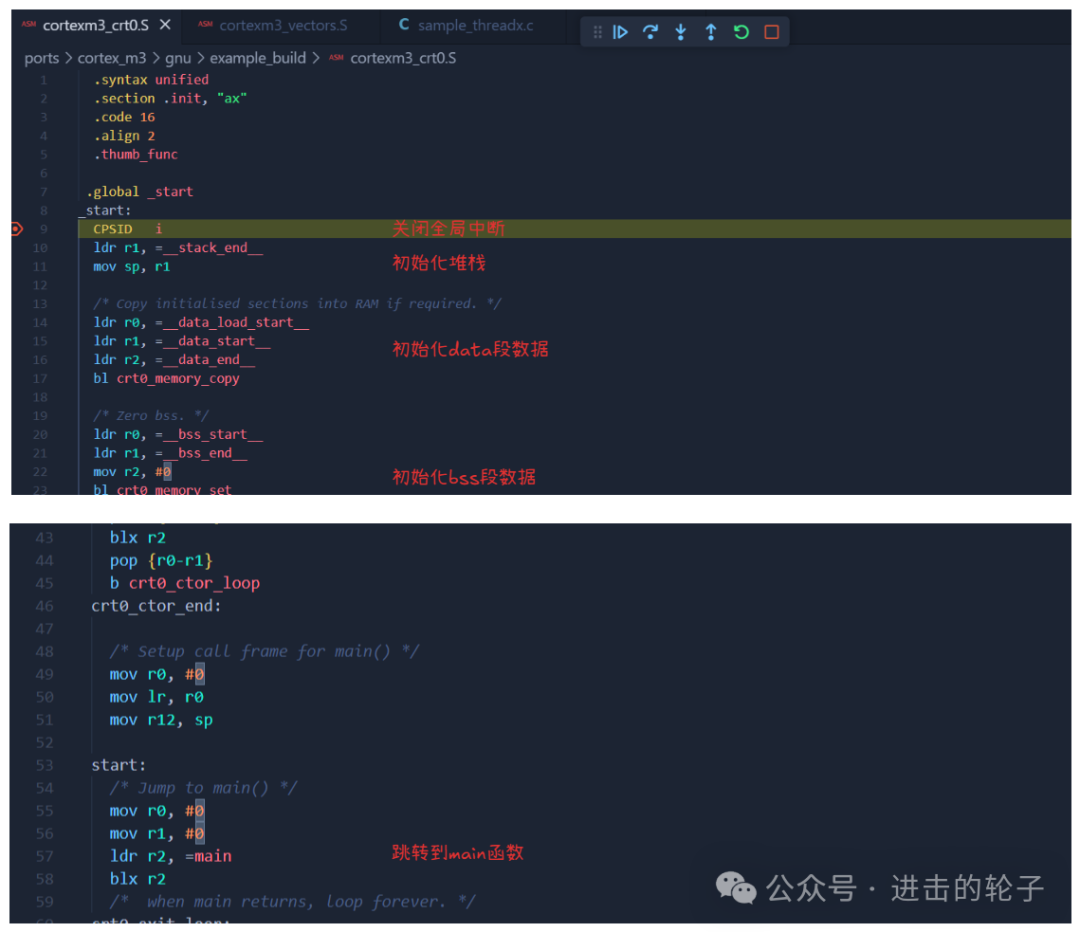This screenshot has height=932, width=1080.
Task: Click the .thumb_func directive
Action: click(x=136, y=154)
